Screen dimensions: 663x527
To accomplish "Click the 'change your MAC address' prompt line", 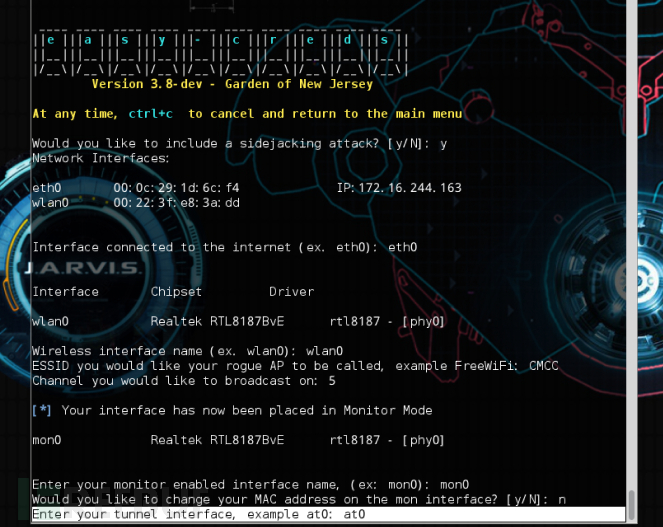I will pos(299,500).
